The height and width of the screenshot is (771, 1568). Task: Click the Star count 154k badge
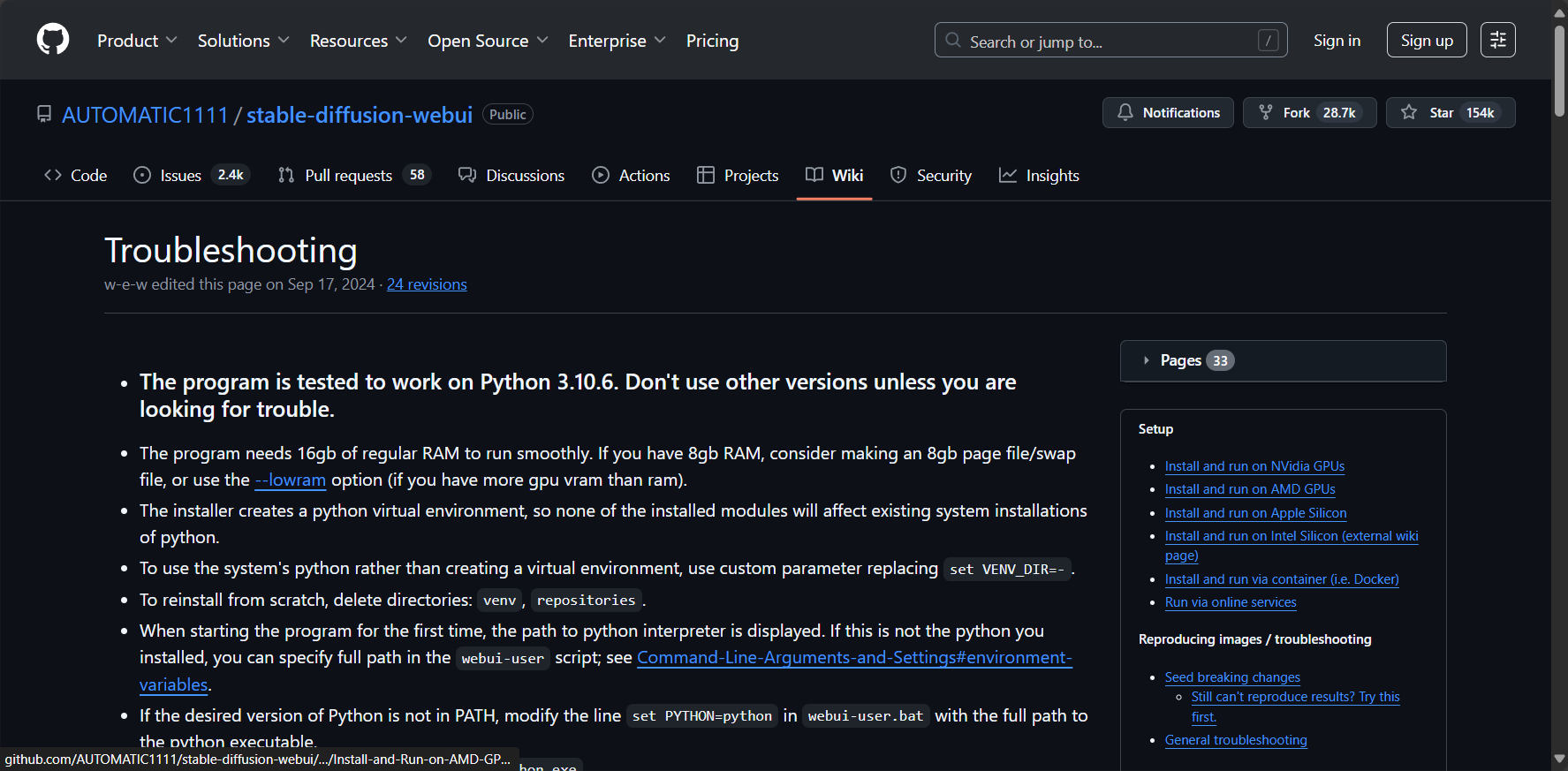pyautogui.click(x=1481, y=112)
